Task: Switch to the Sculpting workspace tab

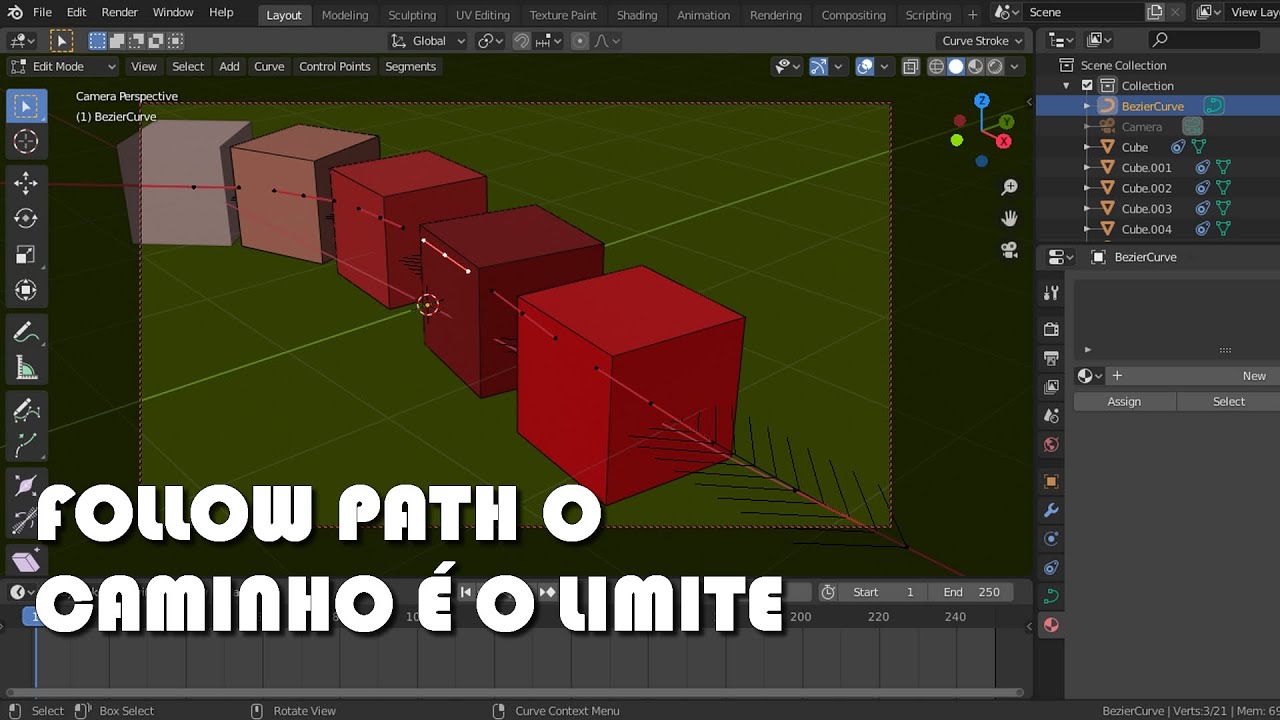Action: 412,15
